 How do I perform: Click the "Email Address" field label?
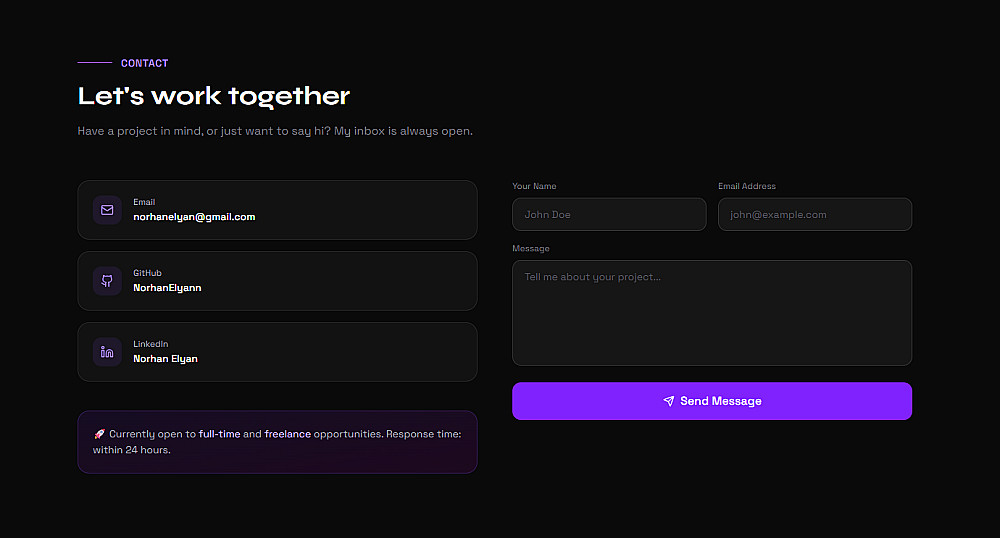pos(746,186)
